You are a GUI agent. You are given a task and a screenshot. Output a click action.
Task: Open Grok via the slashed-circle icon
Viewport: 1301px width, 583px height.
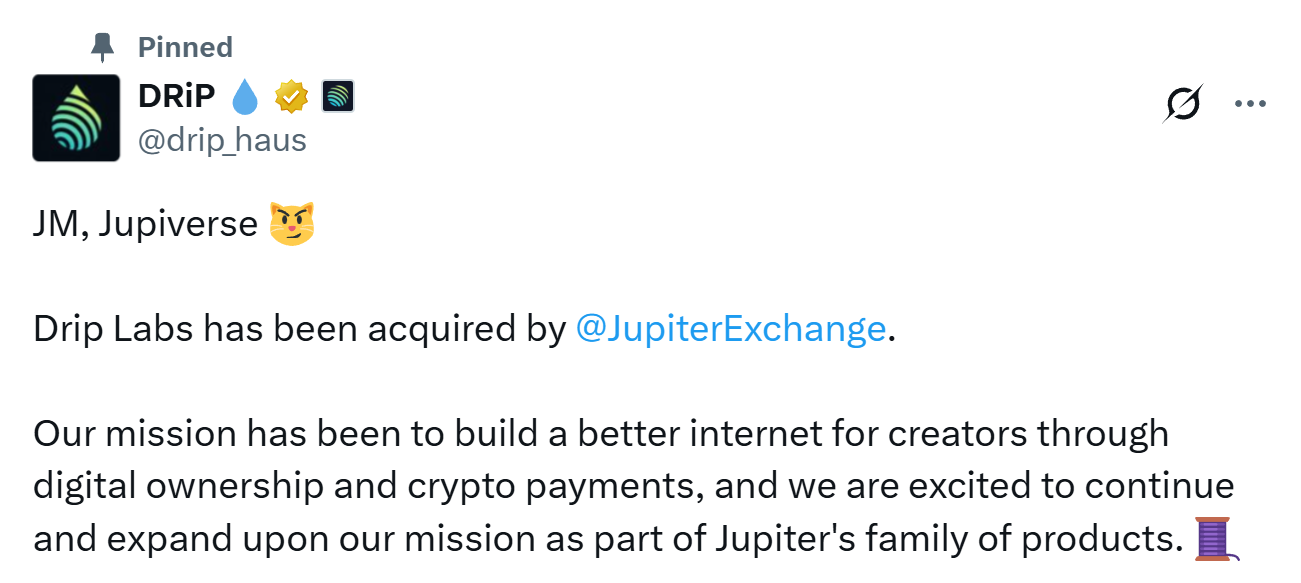1182,103
